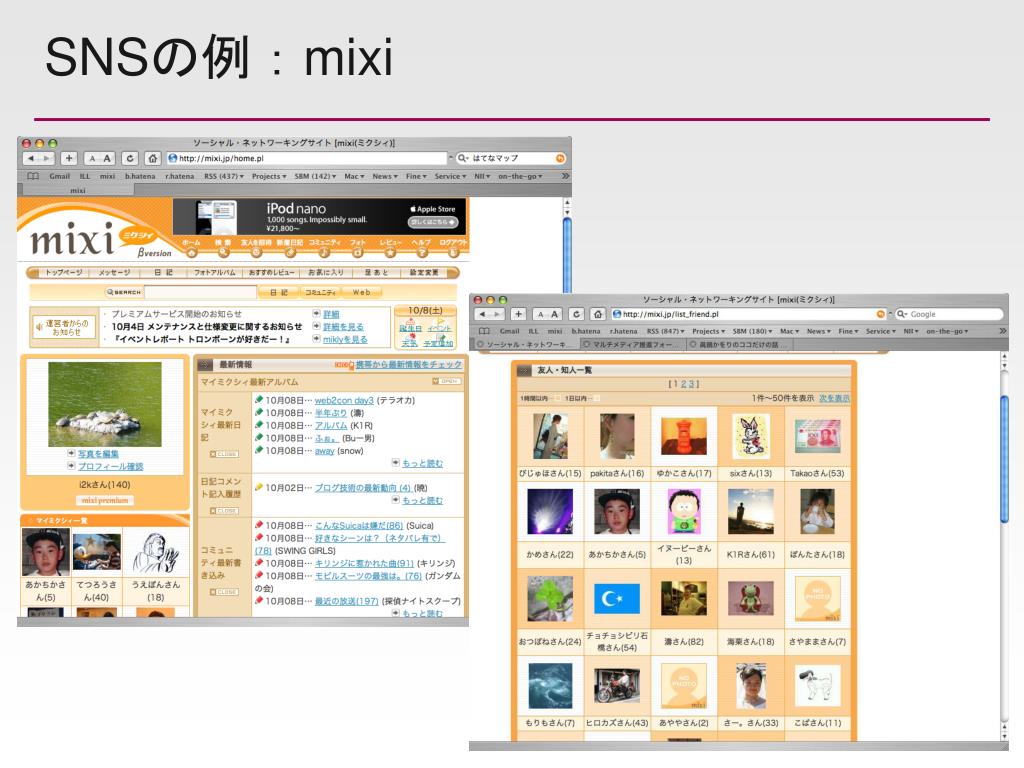This screenshot has width=1024, height=768.
Task: Open sixさん(13) rabbit avatar
Action: (x=750, y=436)
